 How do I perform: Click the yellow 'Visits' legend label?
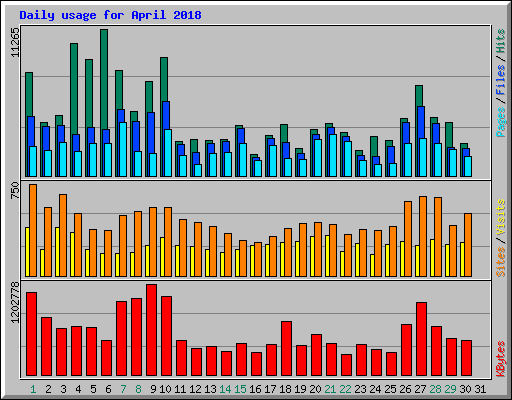501,218
